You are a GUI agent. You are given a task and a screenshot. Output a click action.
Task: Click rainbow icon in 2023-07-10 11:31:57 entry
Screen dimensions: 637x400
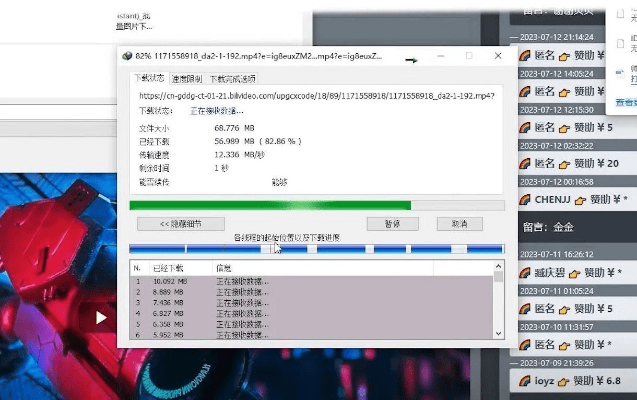525,345
